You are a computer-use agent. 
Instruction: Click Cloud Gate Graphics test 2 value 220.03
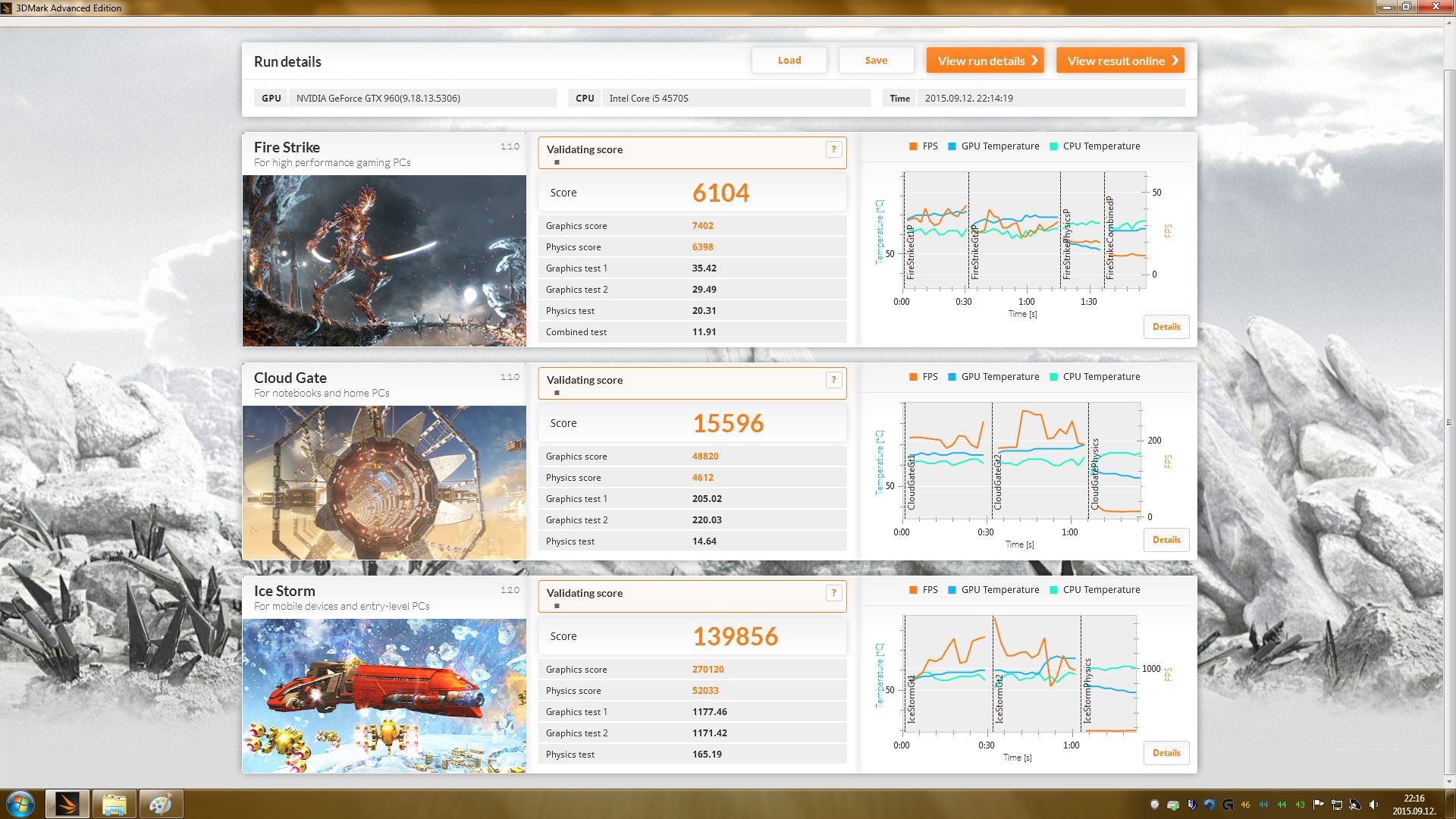click(x=707, y=520)
